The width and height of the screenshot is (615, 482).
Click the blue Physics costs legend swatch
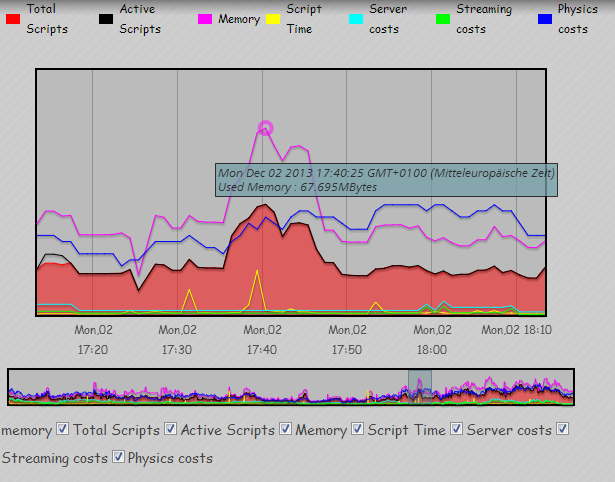point(544,19)
